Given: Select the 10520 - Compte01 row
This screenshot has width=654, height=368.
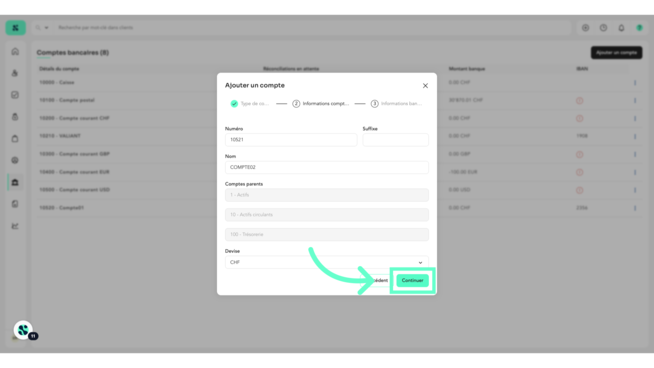Looking at the screenshot, I should click(x=339, y=208).
